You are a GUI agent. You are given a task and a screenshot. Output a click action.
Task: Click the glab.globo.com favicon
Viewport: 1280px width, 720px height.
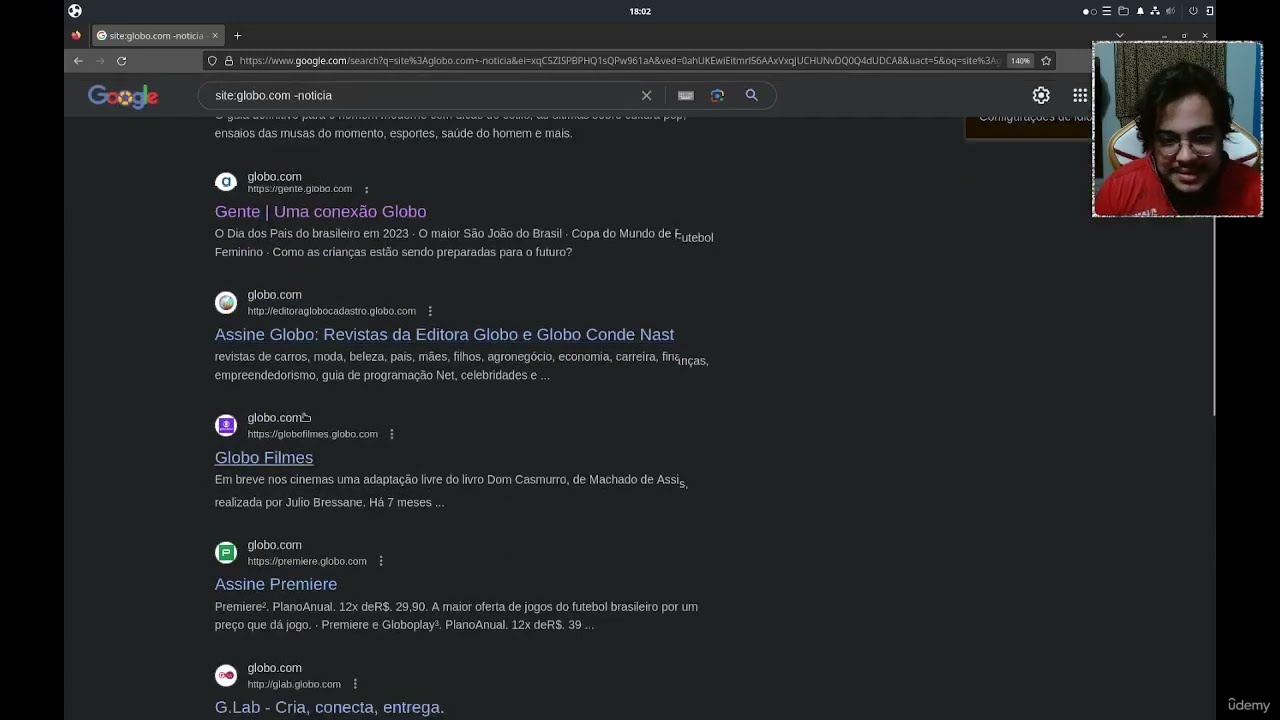tap(226, 676)
